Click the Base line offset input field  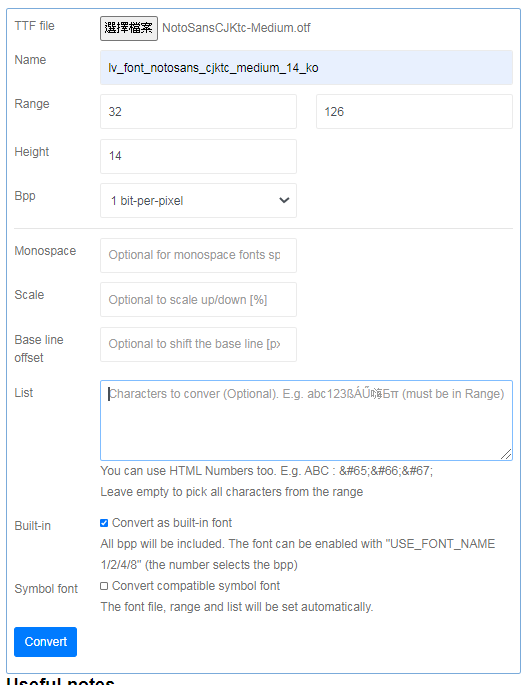(198, 344)
